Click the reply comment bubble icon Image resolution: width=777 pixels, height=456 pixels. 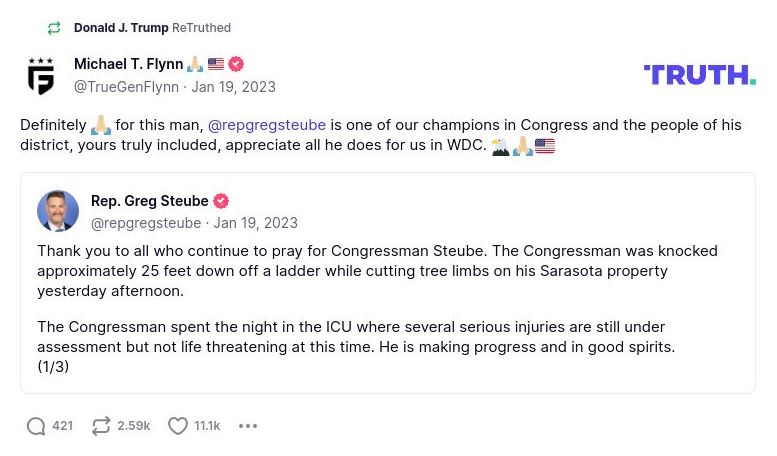pyautogui.click(x=36, y=426)
